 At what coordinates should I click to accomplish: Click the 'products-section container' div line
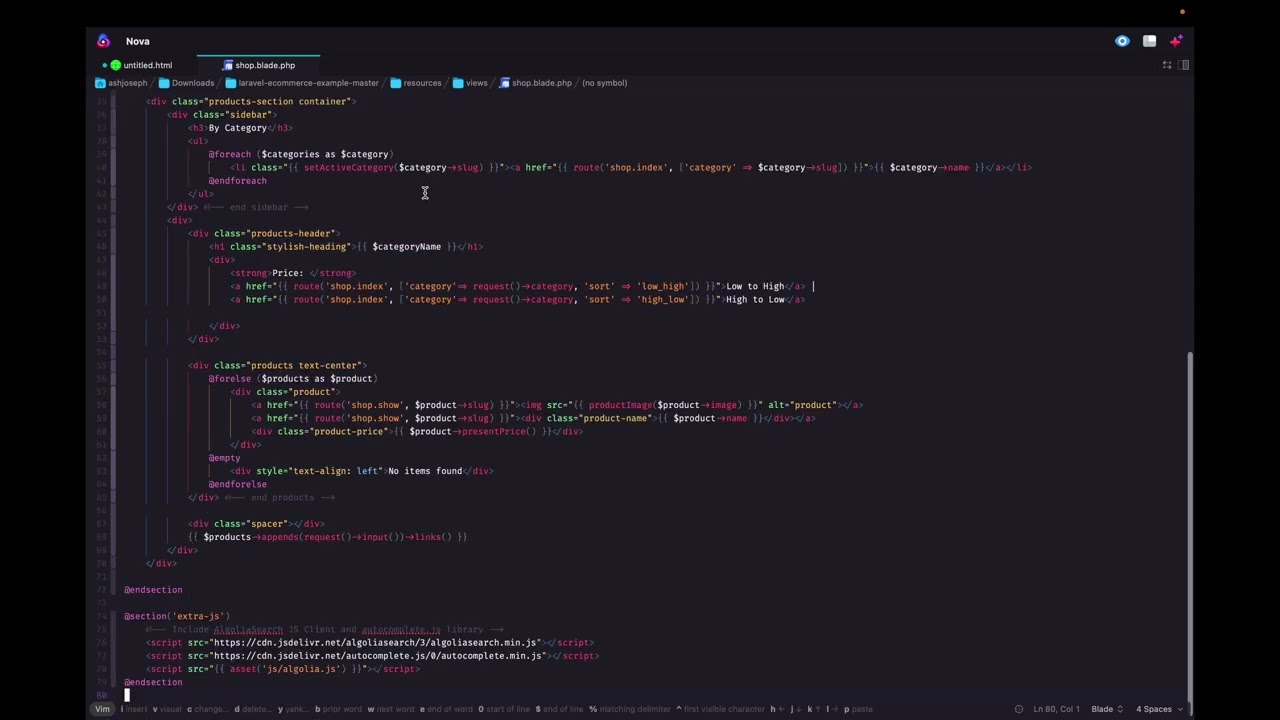click(251, 101)
